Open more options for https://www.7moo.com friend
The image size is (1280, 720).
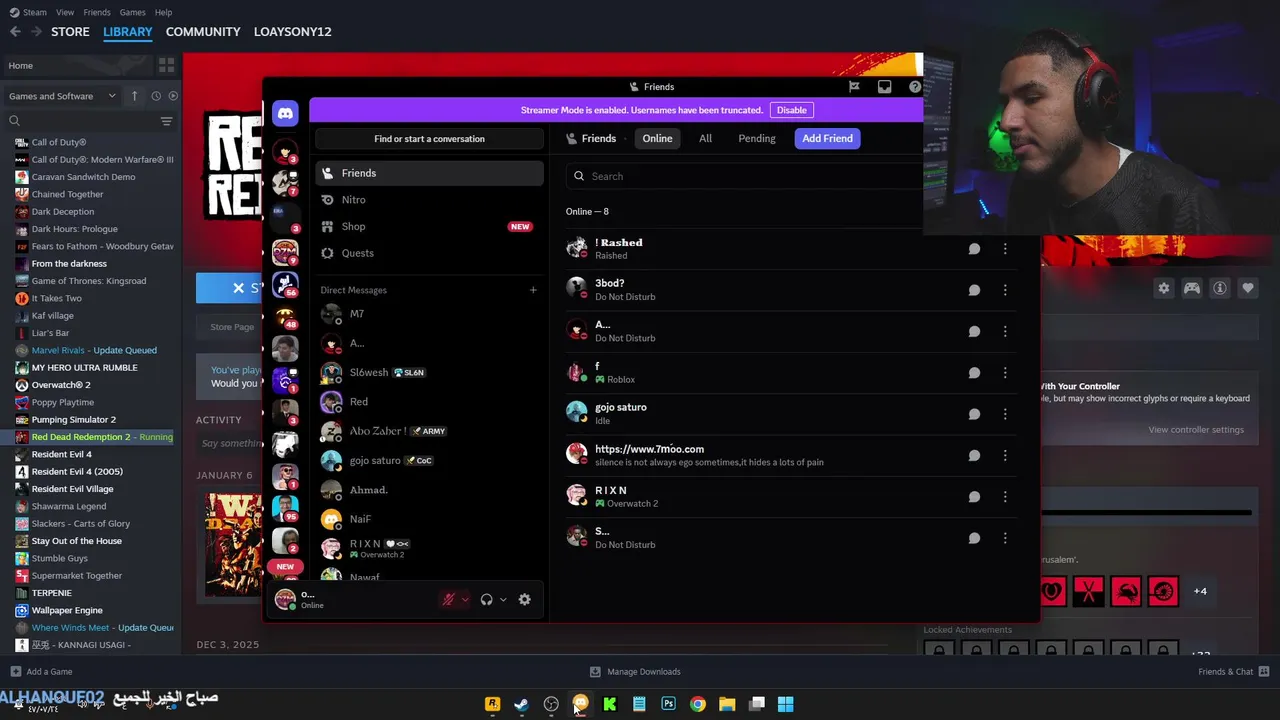pyautogui.click(x=1005, y=455)
